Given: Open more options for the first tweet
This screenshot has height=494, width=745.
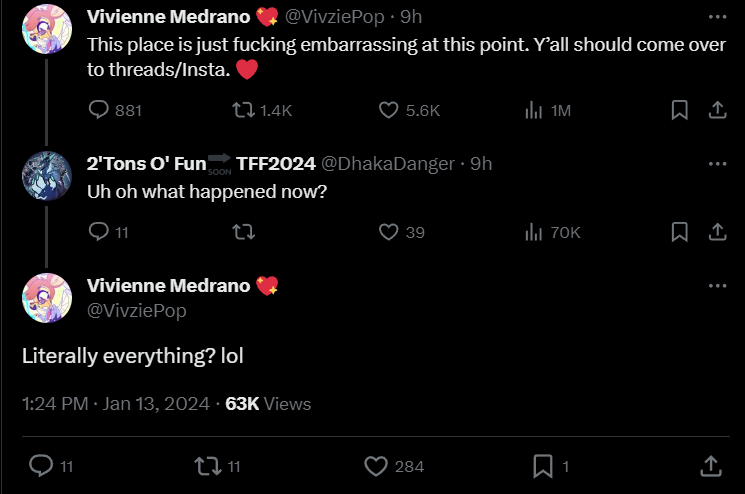Looking at the screenshot, I should tap(717, 17).
